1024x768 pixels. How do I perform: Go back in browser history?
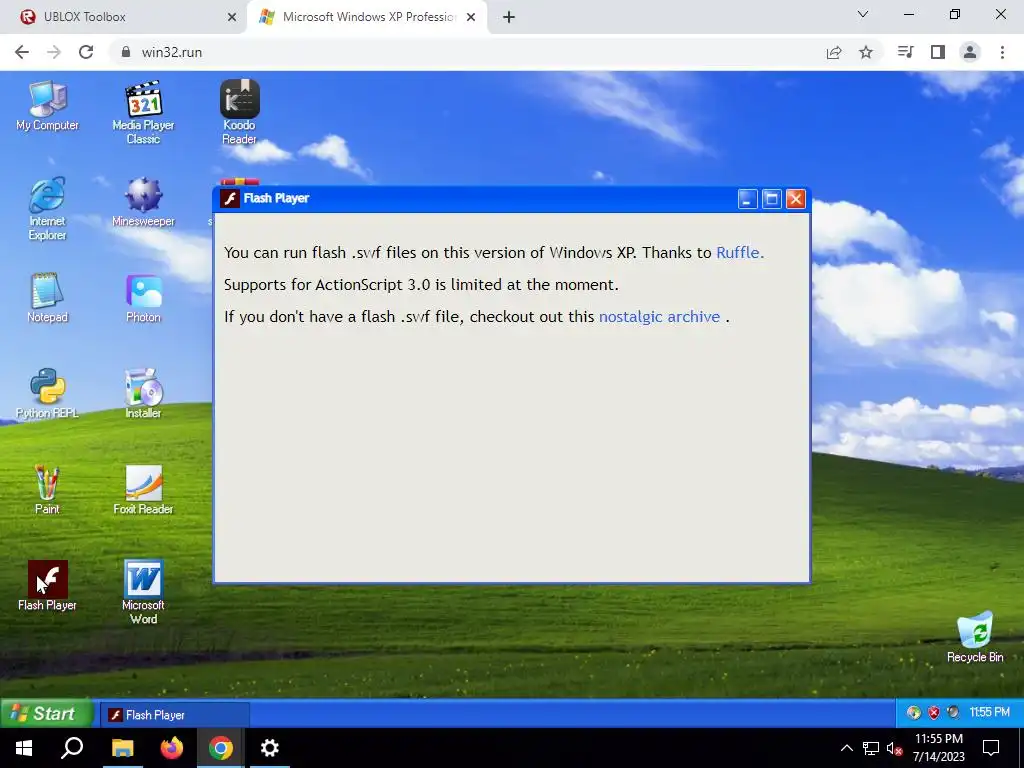tap(22, 52)
